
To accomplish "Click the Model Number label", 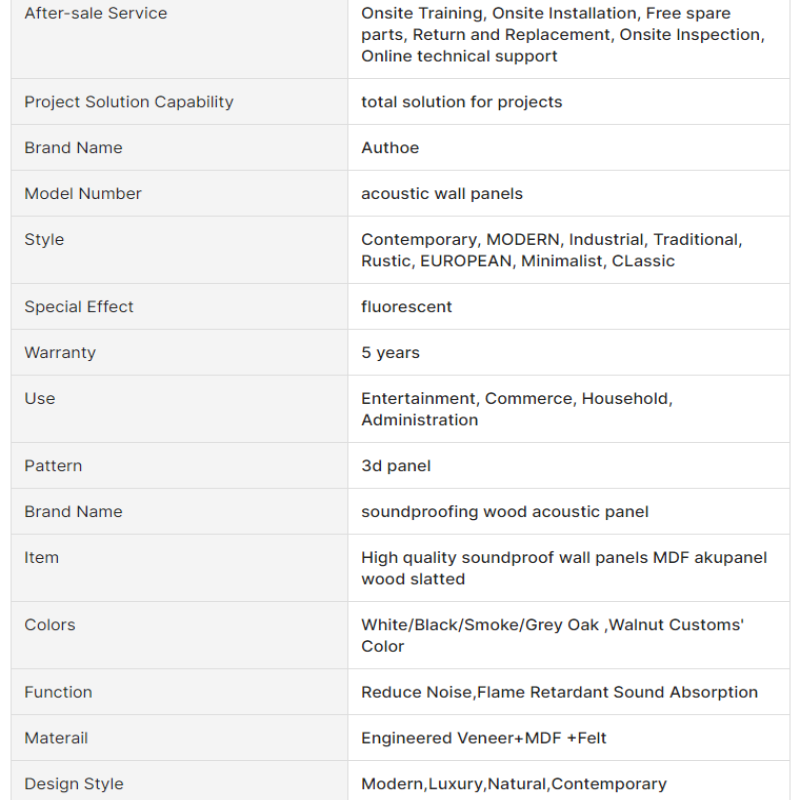I will click(83, 194).
